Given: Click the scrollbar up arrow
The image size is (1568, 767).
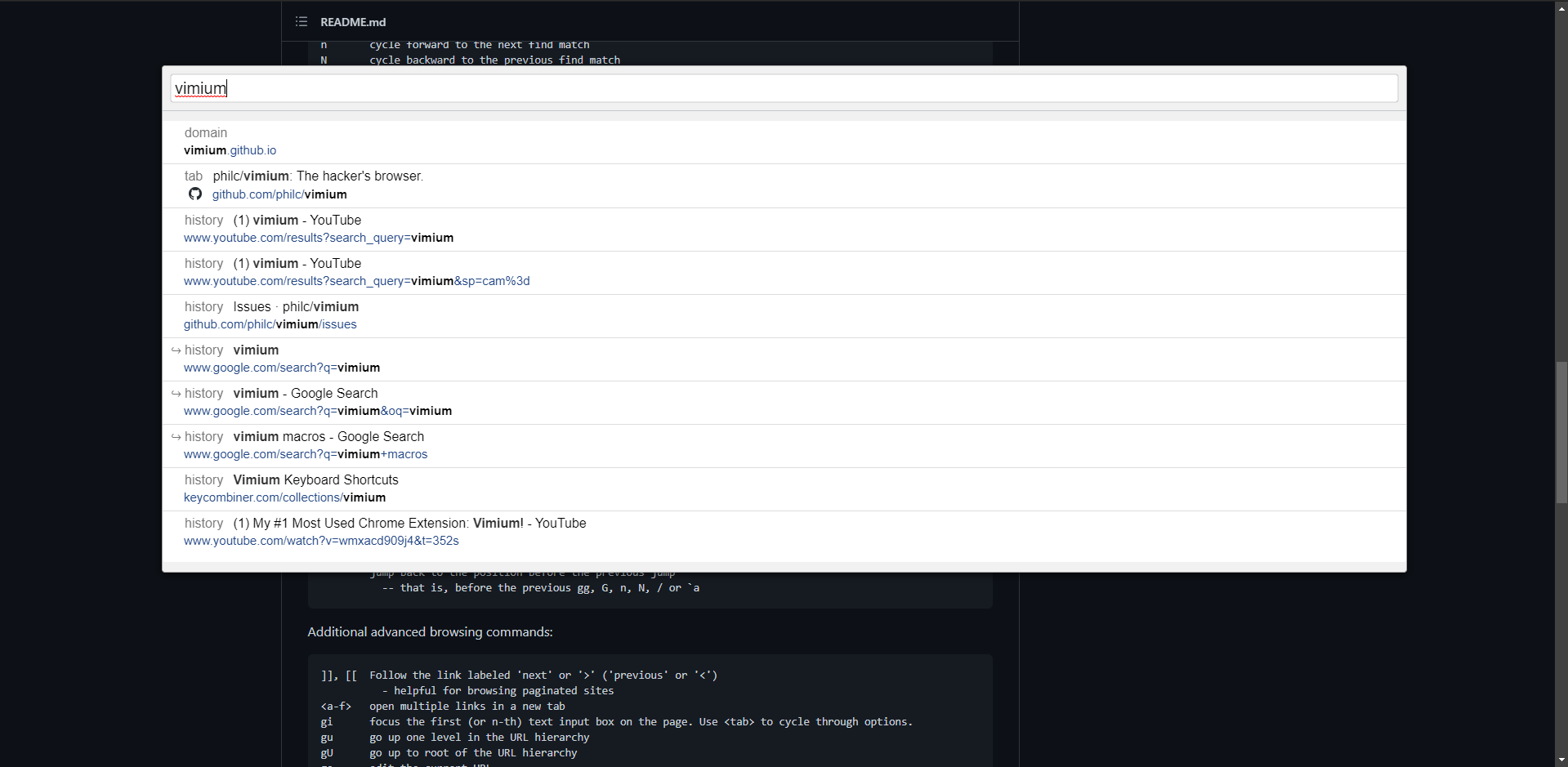Looking at the screenshot, I should coord(1561,7).
